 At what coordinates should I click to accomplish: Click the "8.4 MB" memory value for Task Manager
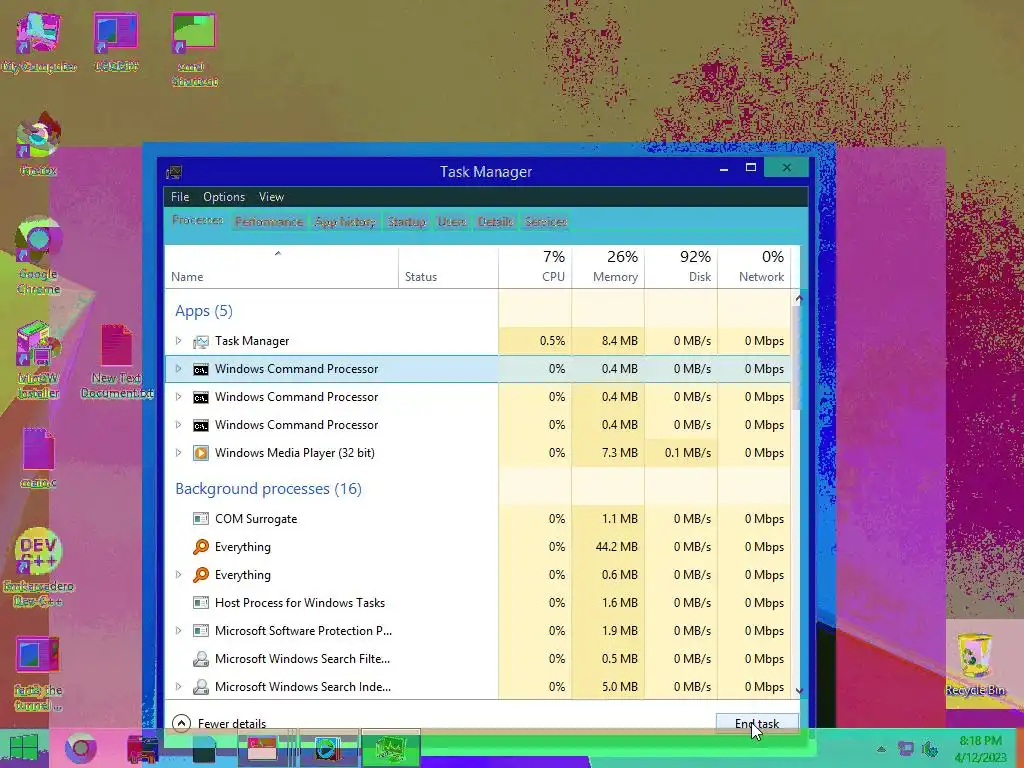click(x=620, y=341)
